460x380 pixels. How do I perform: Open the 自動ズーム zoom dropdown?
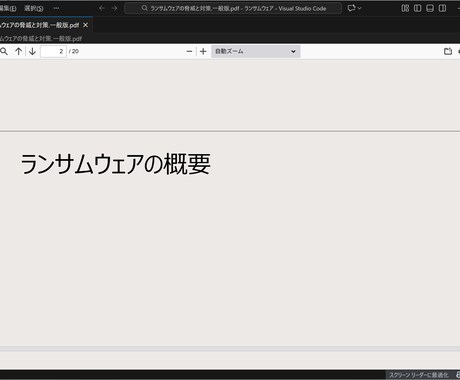(x=256, y=51)
